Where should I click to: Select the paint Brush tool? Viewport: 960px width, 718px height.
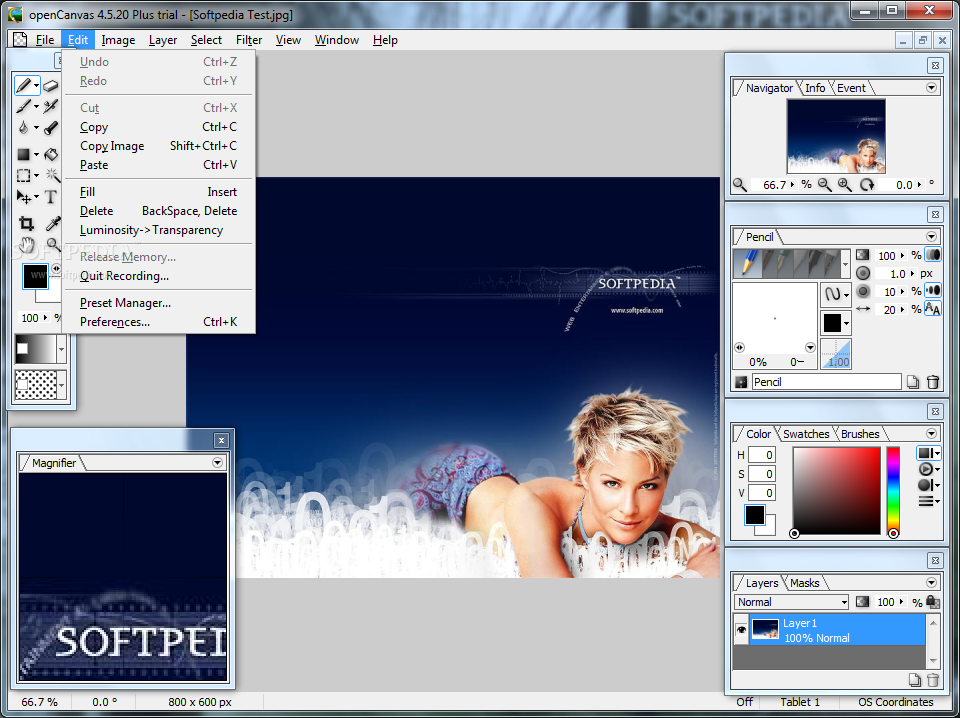pos(24,107)
